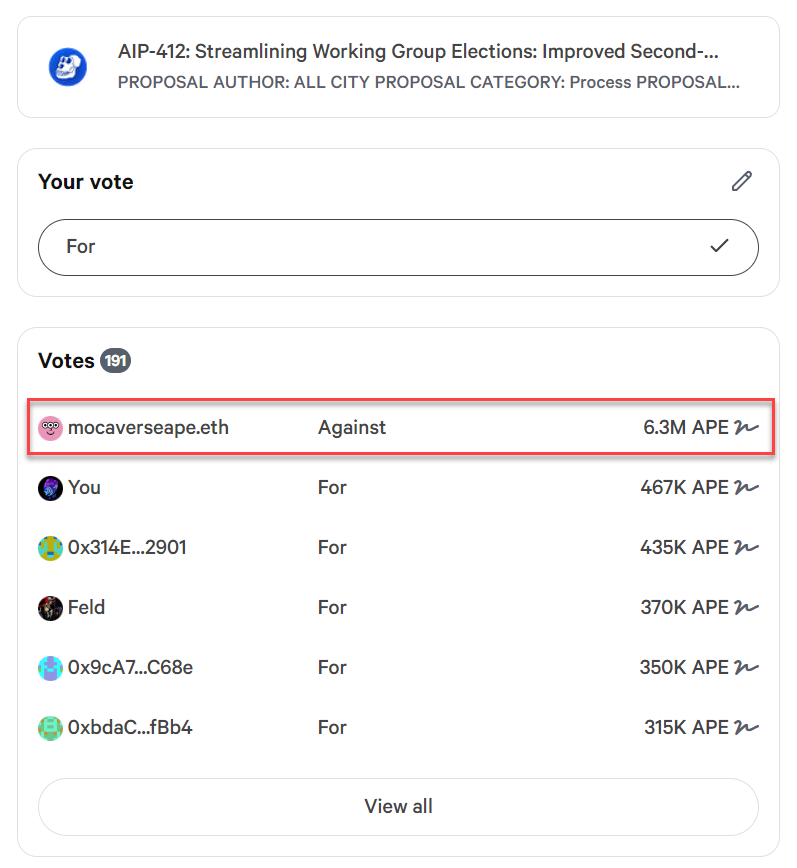Click mocaverseape.eth pink avatar
The image size is (797, 868).
pyautogui.click(x=50, y=428)
